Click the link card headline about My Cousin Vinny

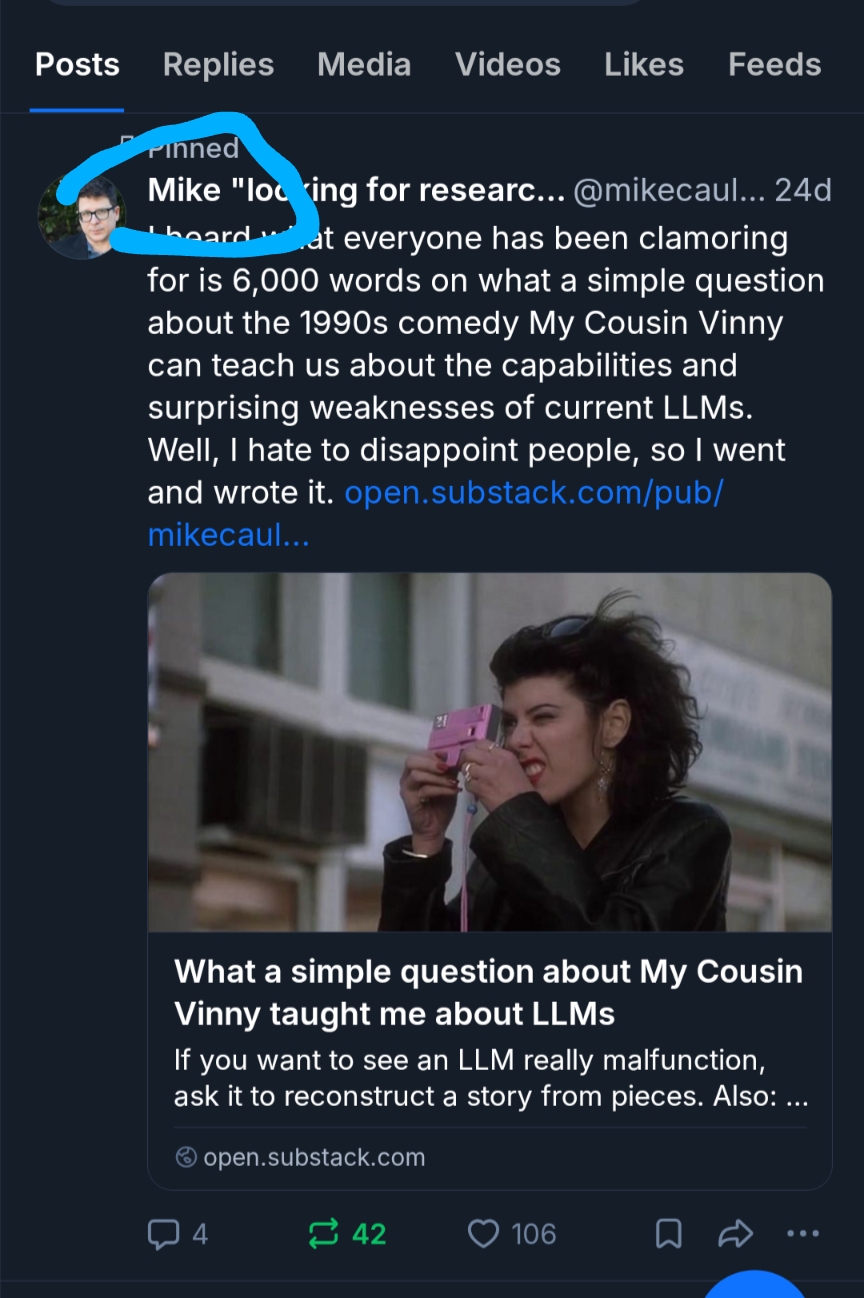click(488, 992)
